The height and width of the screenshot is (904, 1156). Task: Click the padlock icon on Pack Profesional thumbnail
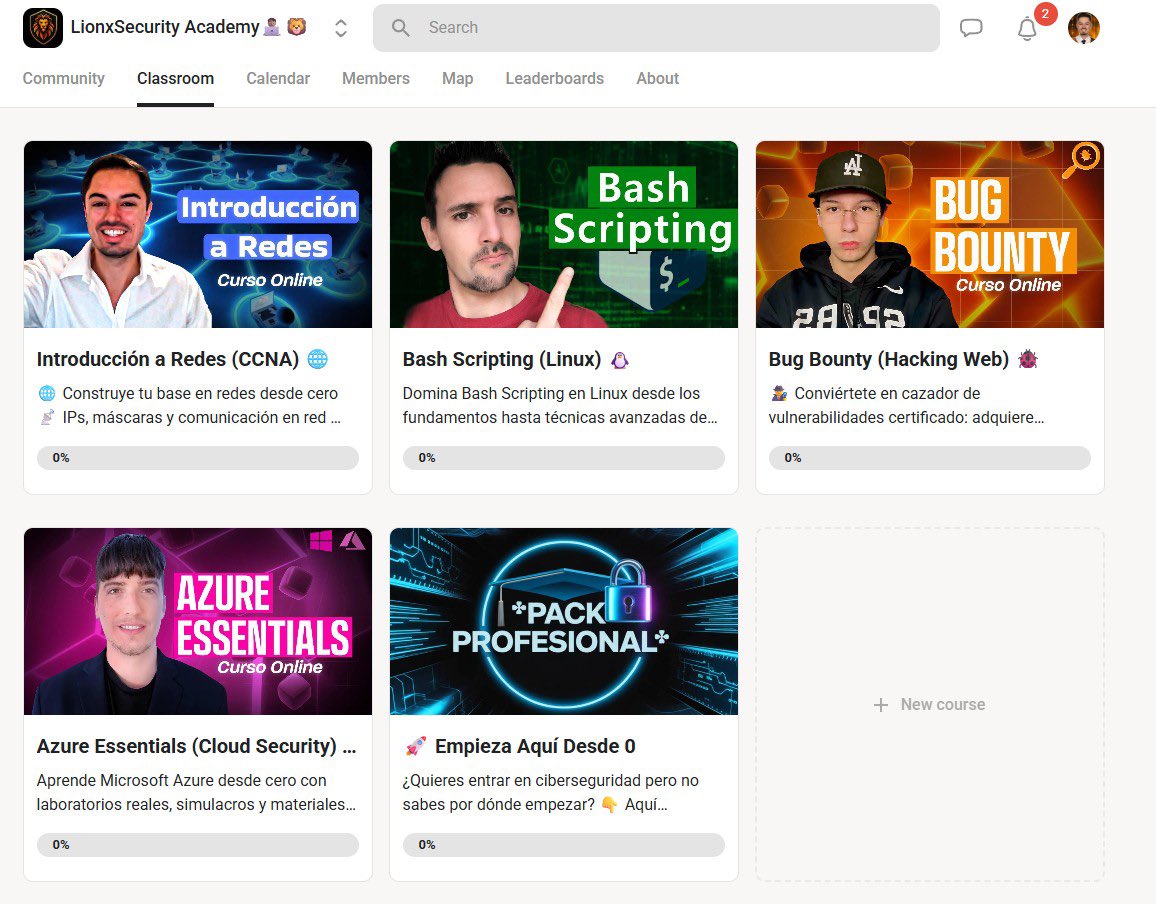click(x=627, y=591)
